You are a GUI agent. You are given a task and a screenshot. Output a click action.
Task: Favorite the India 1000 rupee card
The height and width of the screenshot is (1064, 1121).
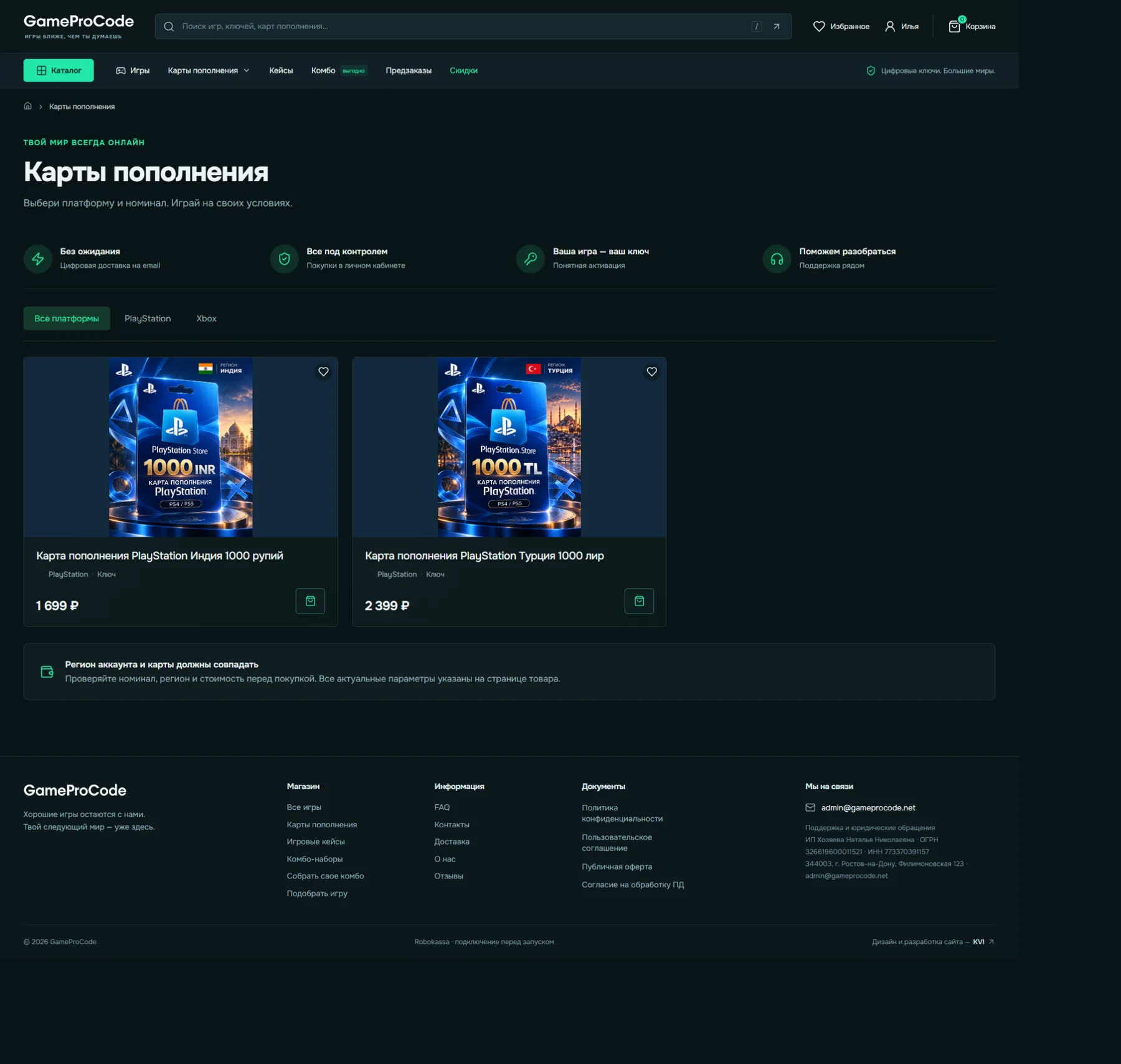tap(323, 372)
